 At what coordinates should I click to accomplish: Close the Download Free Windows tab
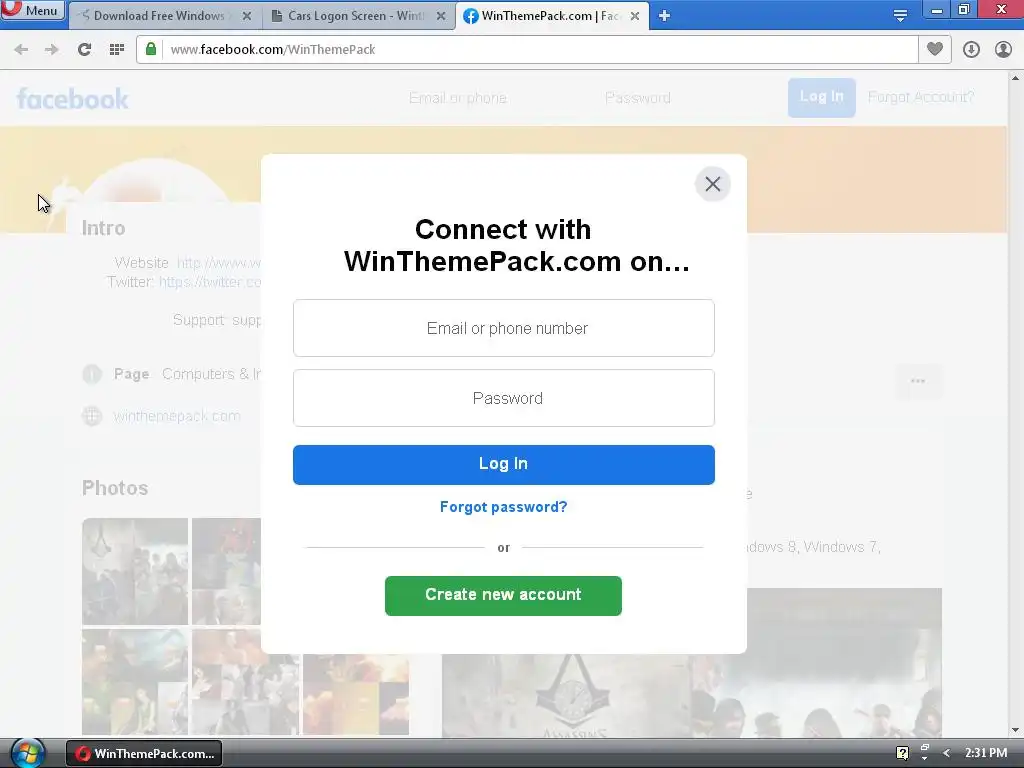[x=247, y=16]
